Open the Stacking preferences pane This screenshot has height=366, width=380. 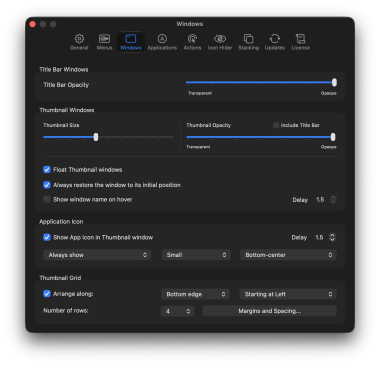coord(248,42)
